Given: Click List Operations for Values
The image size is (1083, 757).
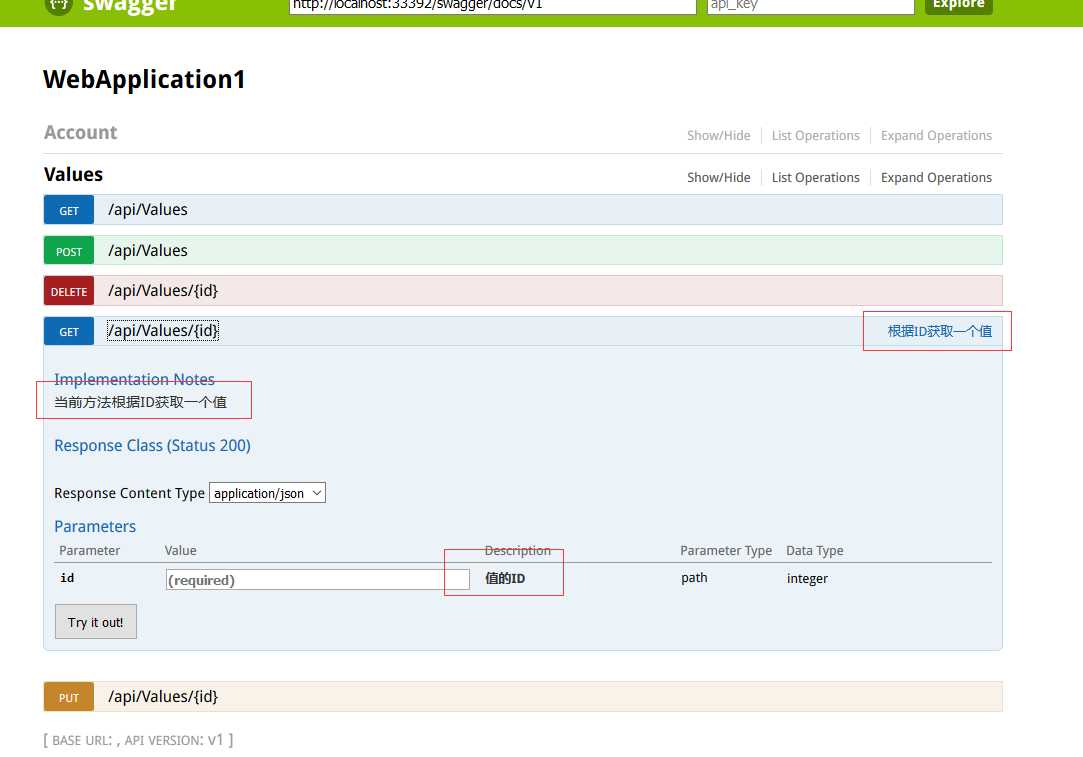Looking at the screenshot, I should [x=815, y=178].
